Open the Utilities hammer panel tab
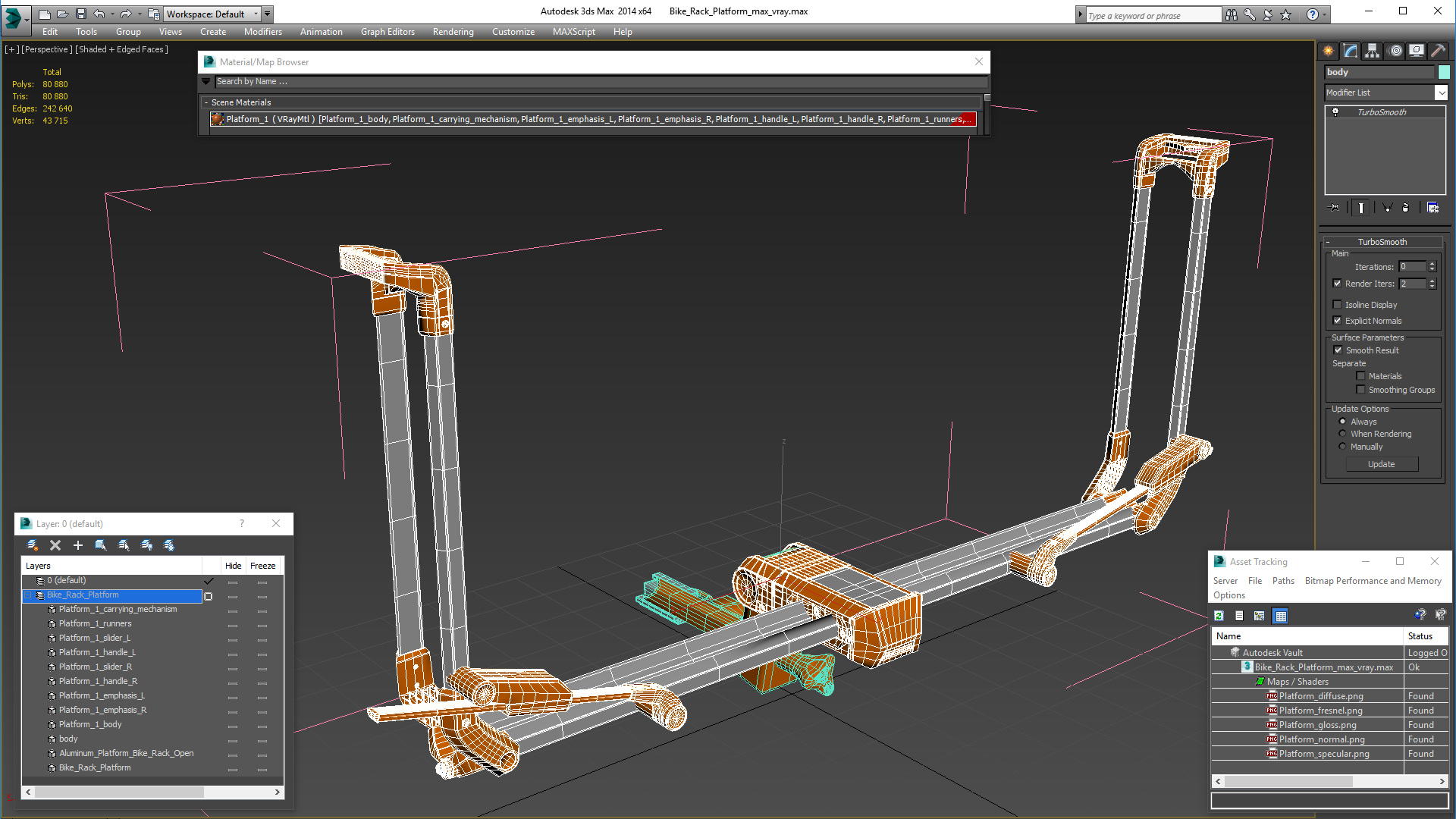This screenshot has width=1456, height=819. [x=1438, y=51]
